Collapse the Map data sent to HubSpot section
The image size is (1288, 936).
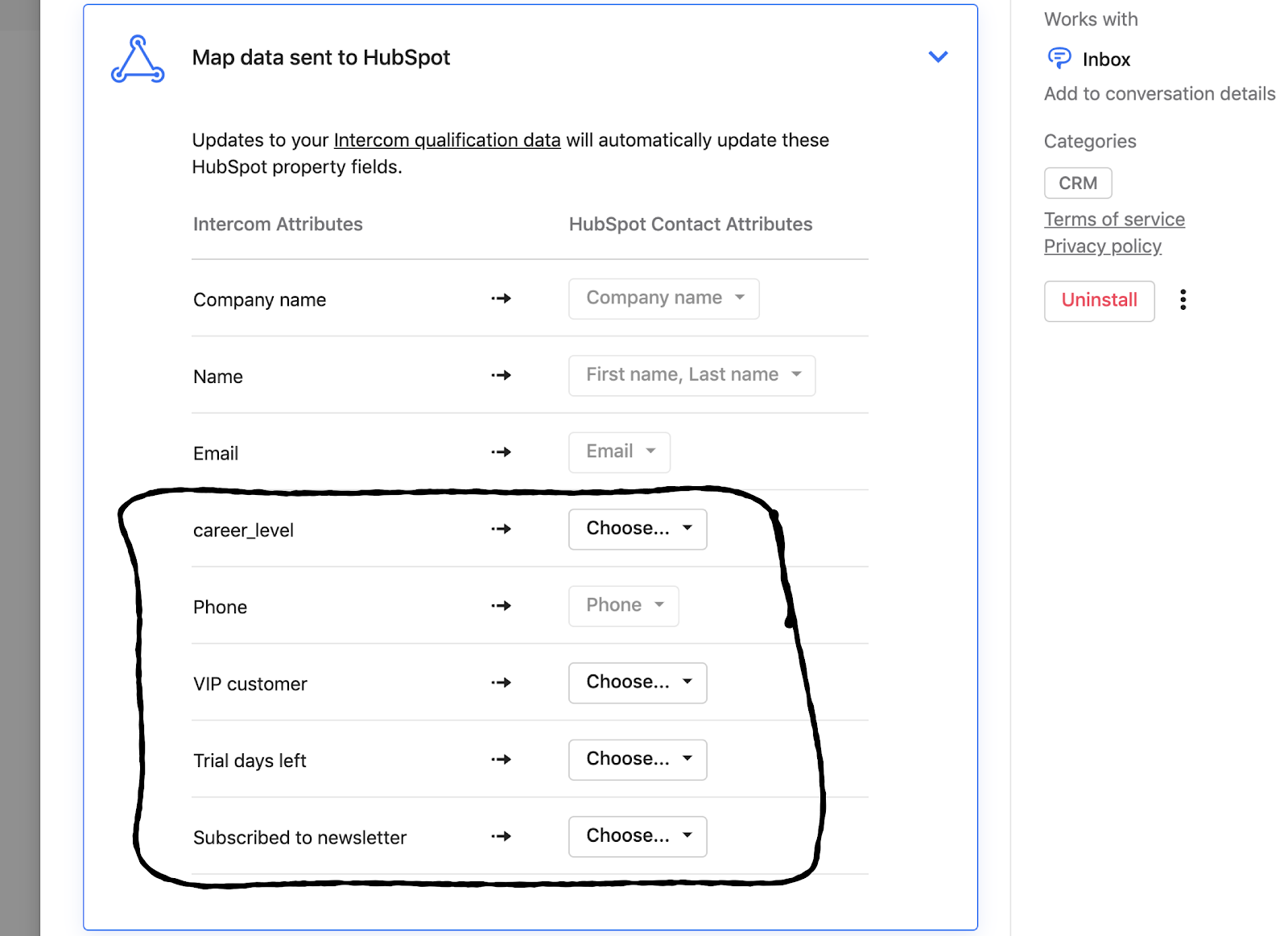point(938,56)
